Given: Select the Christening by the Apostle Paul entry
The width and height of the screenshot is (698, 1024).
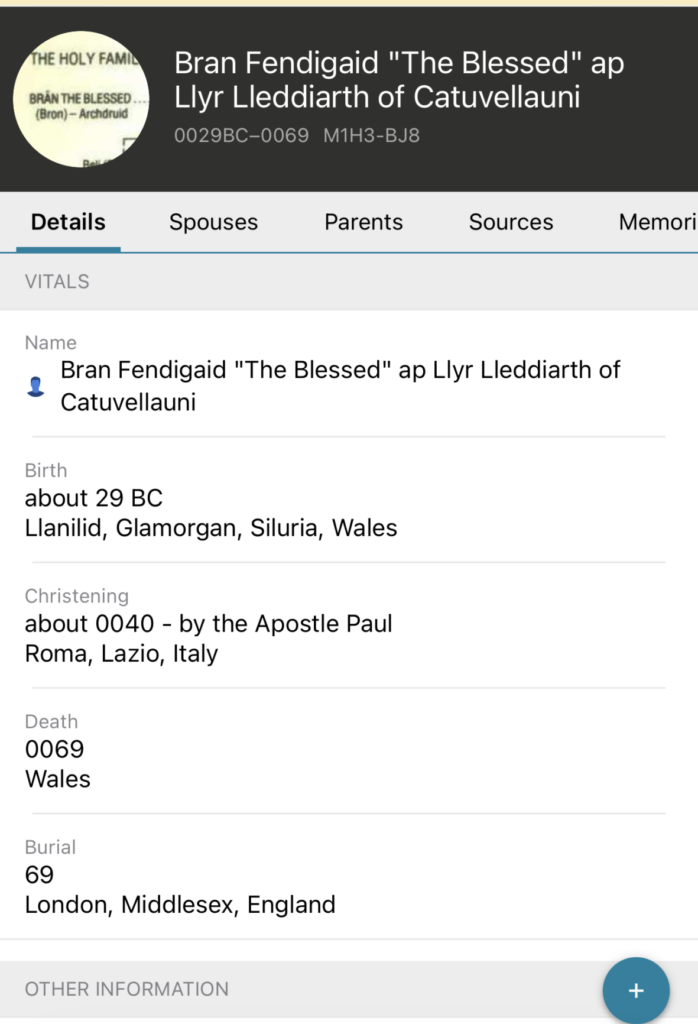Looking at the screenshot, I should 208,624.
